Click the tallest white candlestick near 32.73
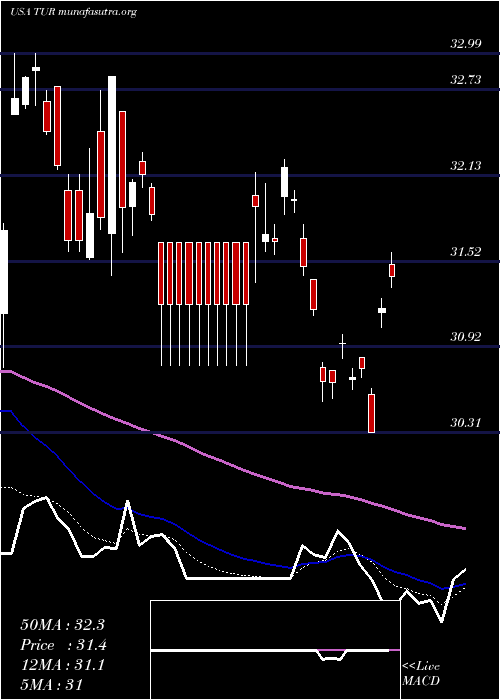This screenshot has height=700, width=500. [x=112, y=155]
